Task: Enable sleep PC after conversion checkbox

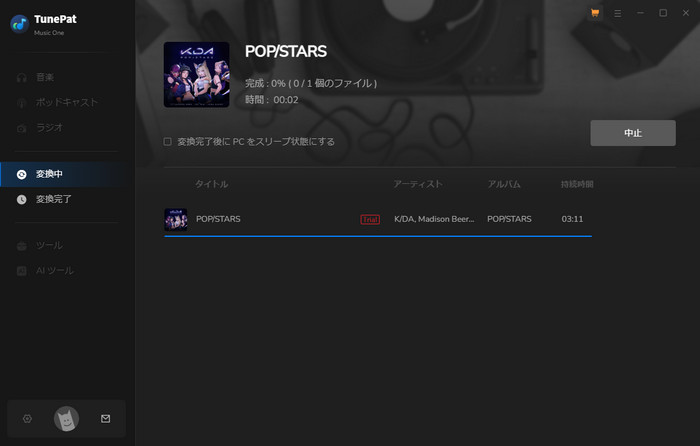Action: 167,142
